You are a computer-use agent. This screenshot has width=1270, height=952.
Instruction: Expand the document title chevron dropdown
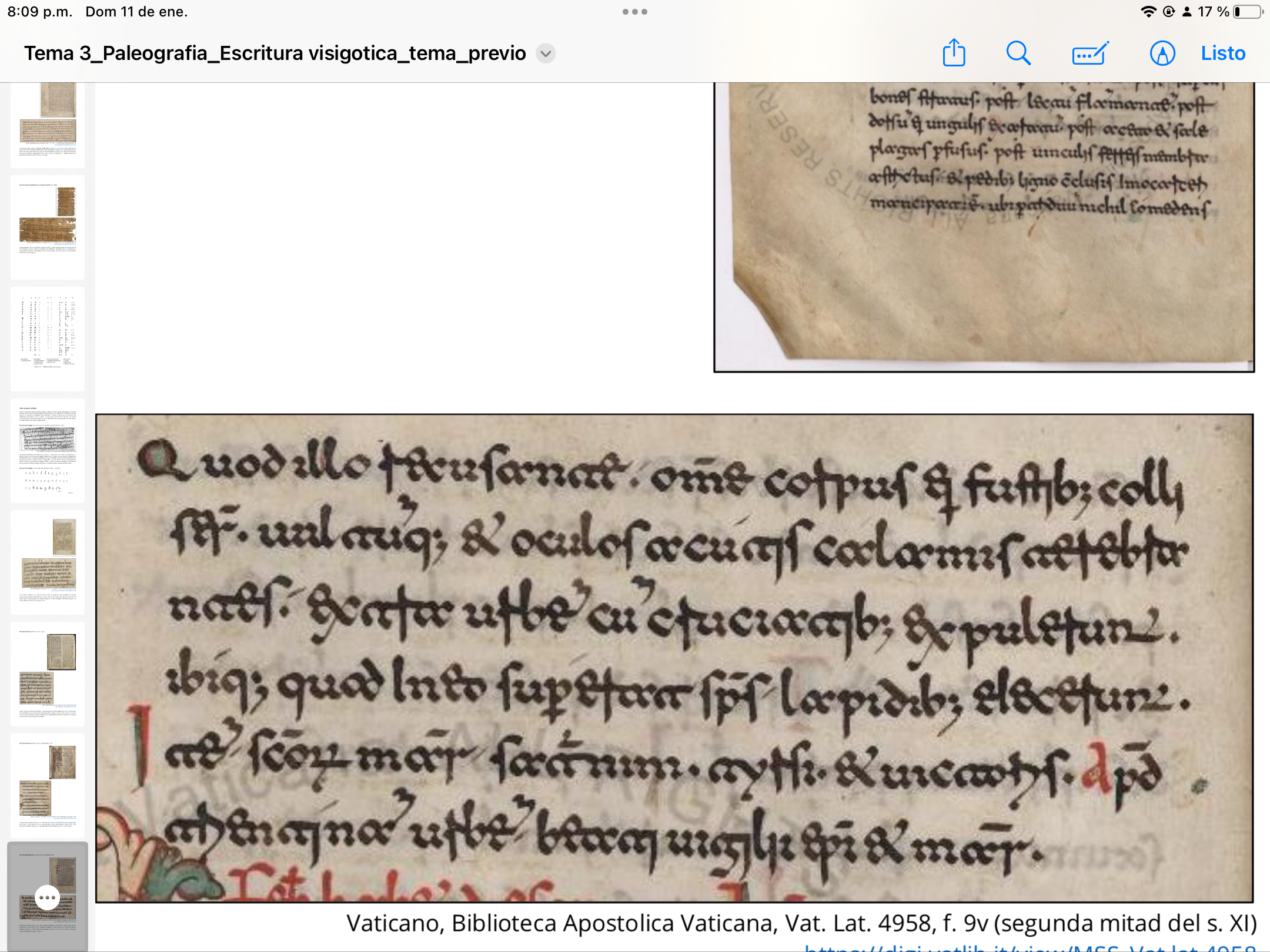pyautogui.click(x=546, y=53)
